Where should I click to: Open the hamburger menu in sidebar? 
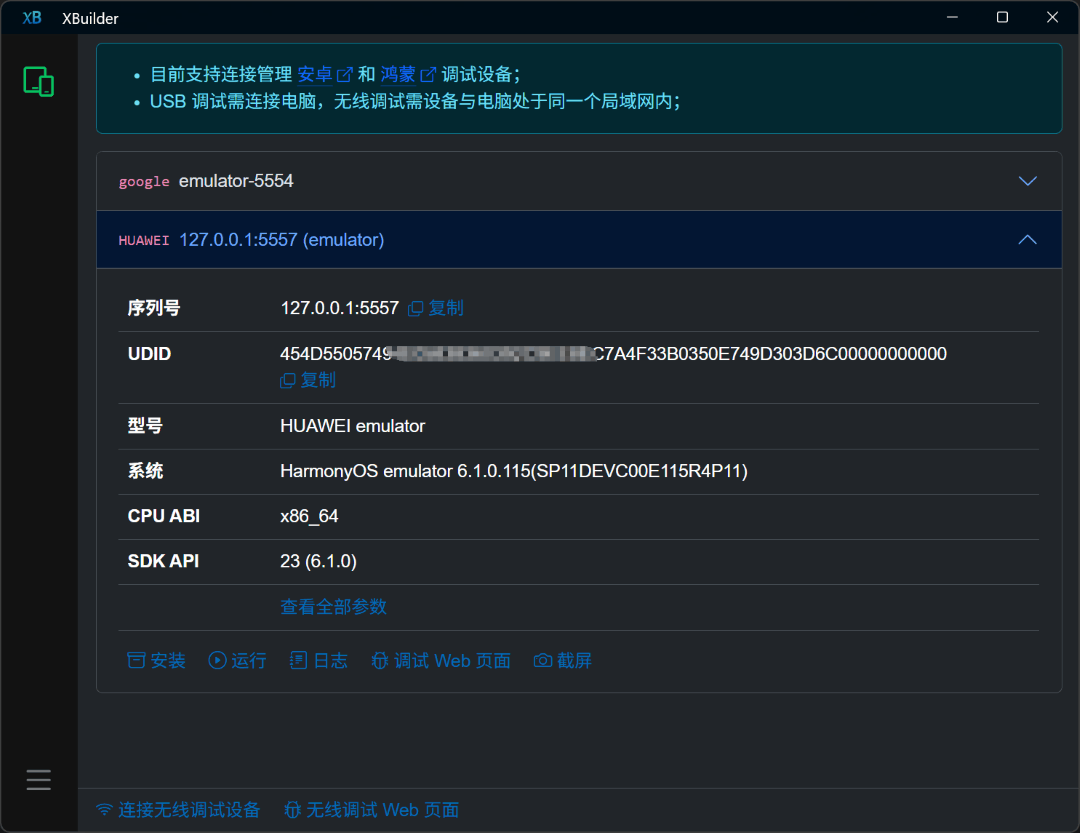(x=39, y=779)
